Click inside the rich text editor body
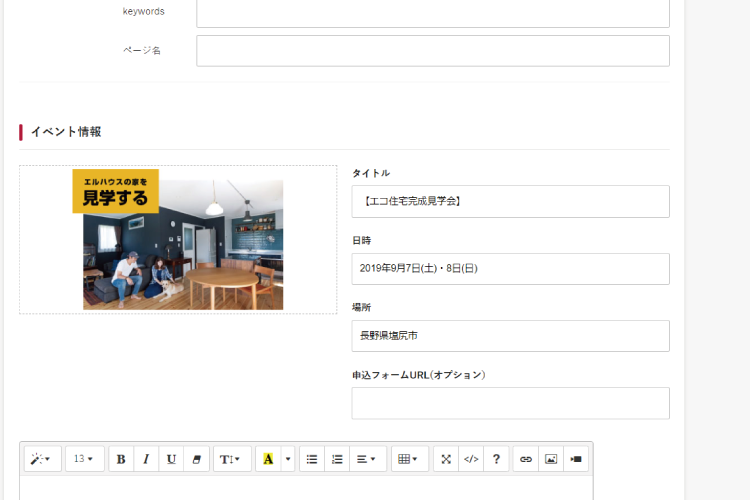750x500 pixels. pyautogui.click(x=306, y=488)
